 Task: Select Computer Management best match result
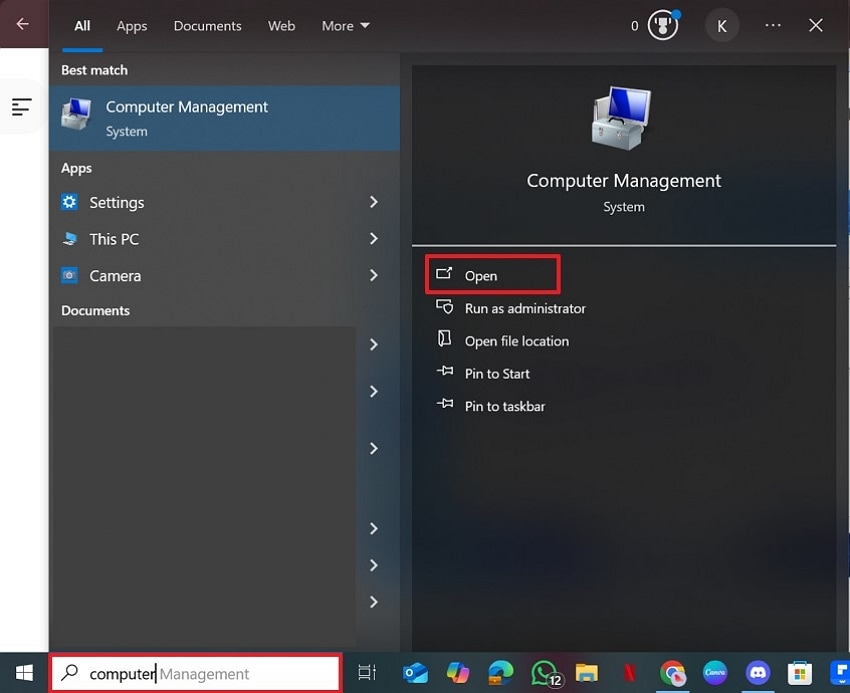pos(224,118)
